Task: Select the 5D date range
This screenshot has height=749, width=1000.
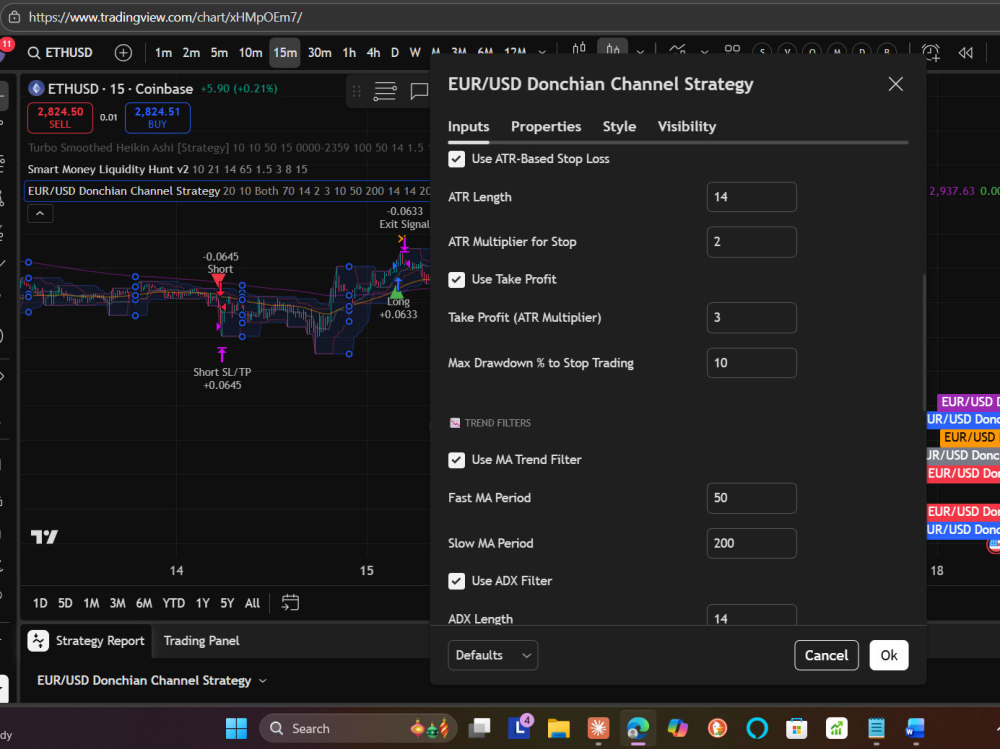Action: [x=65, y=603]
